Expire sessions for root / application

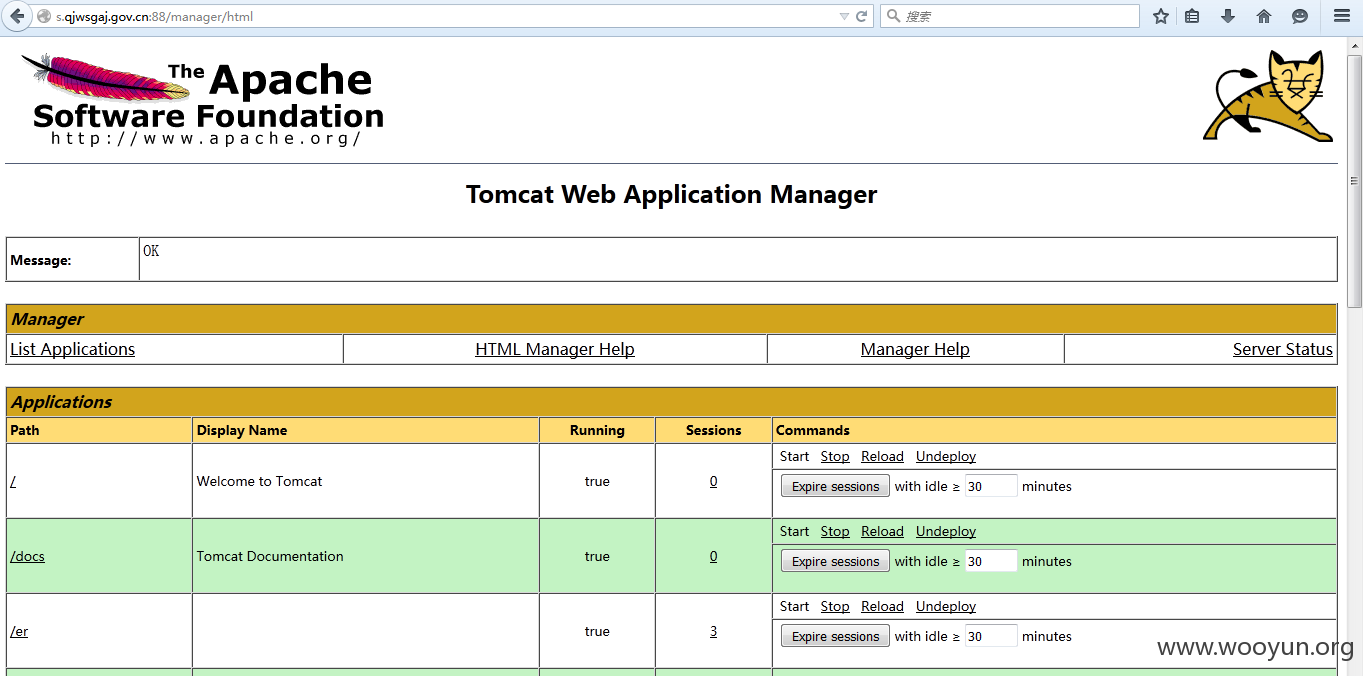click(x=835, y=486)
